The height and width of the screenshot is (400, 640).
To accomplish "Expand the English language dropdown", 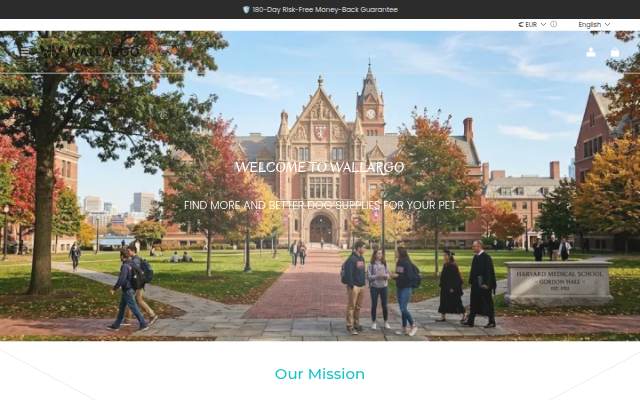I will (x=594, y=24).
